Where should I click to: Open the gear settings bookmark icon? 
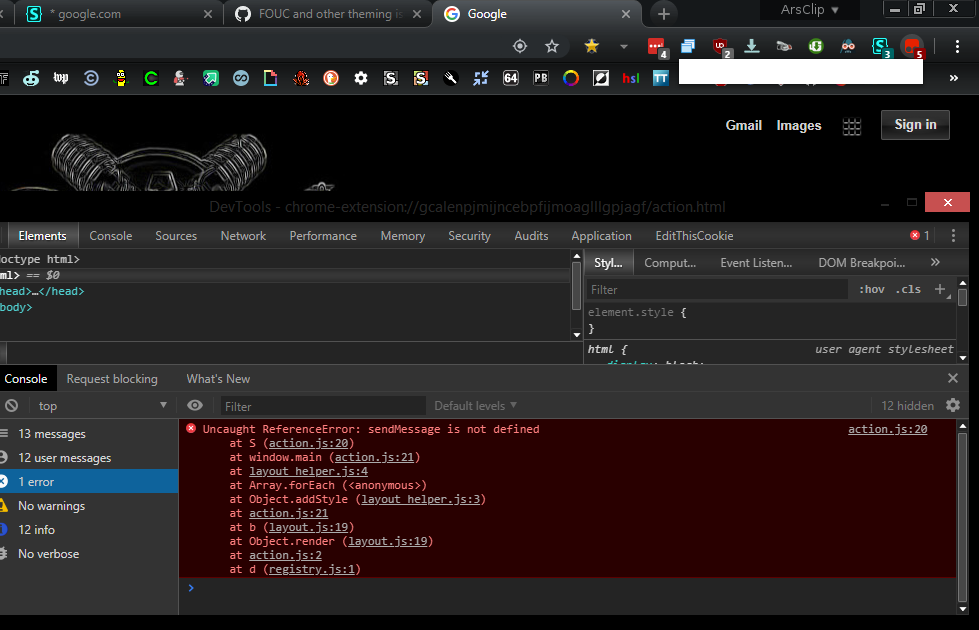[x=361, y=78]
